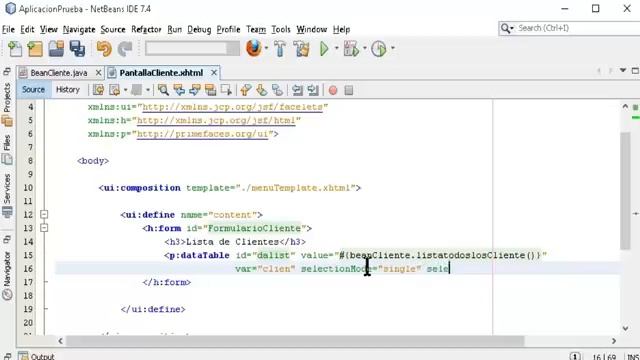
Task: Switch to BeanCliente.java tab
Action: [59, 73]
